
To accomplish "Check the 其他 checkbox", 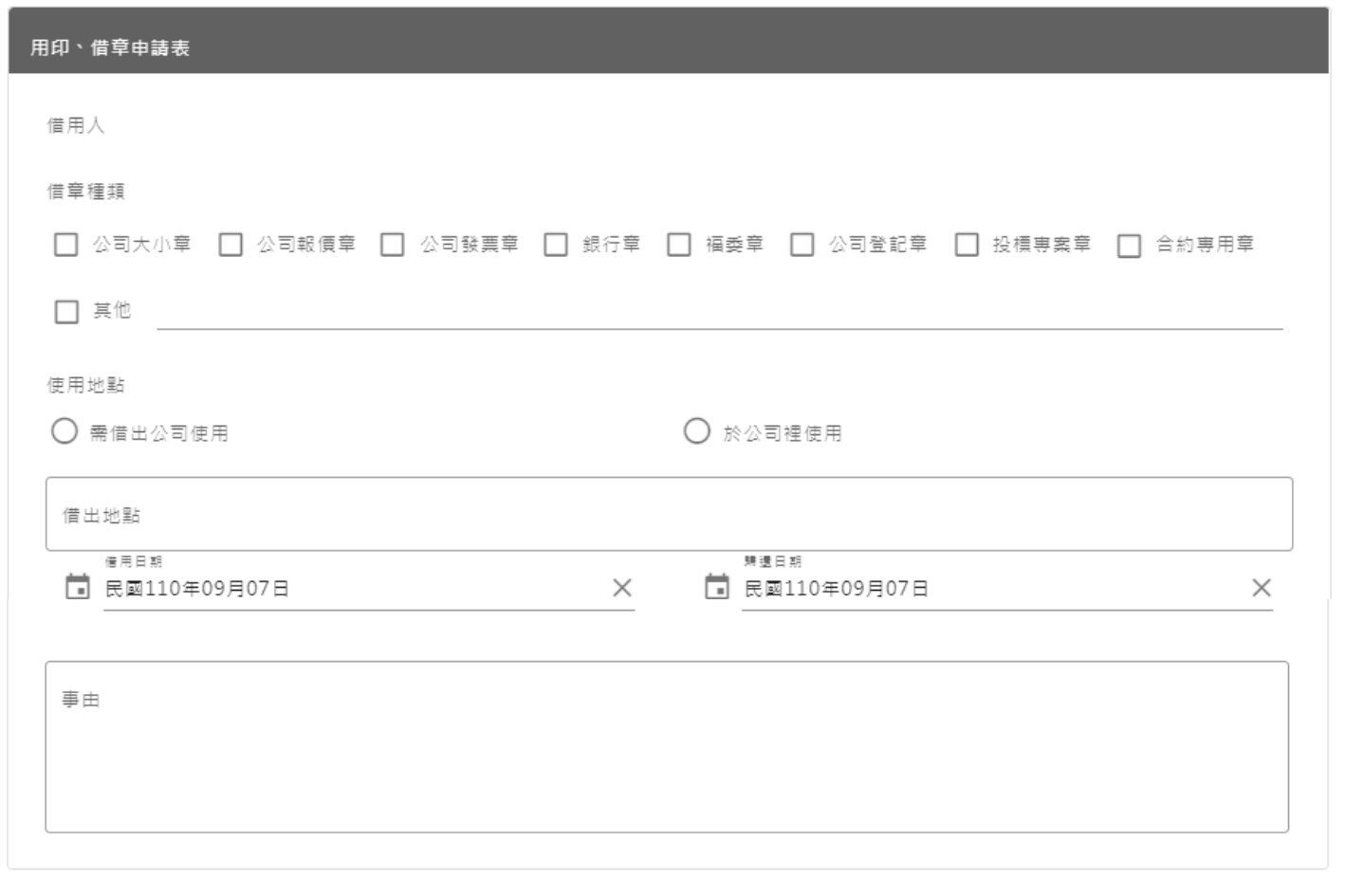I will (x=66, y=311).
